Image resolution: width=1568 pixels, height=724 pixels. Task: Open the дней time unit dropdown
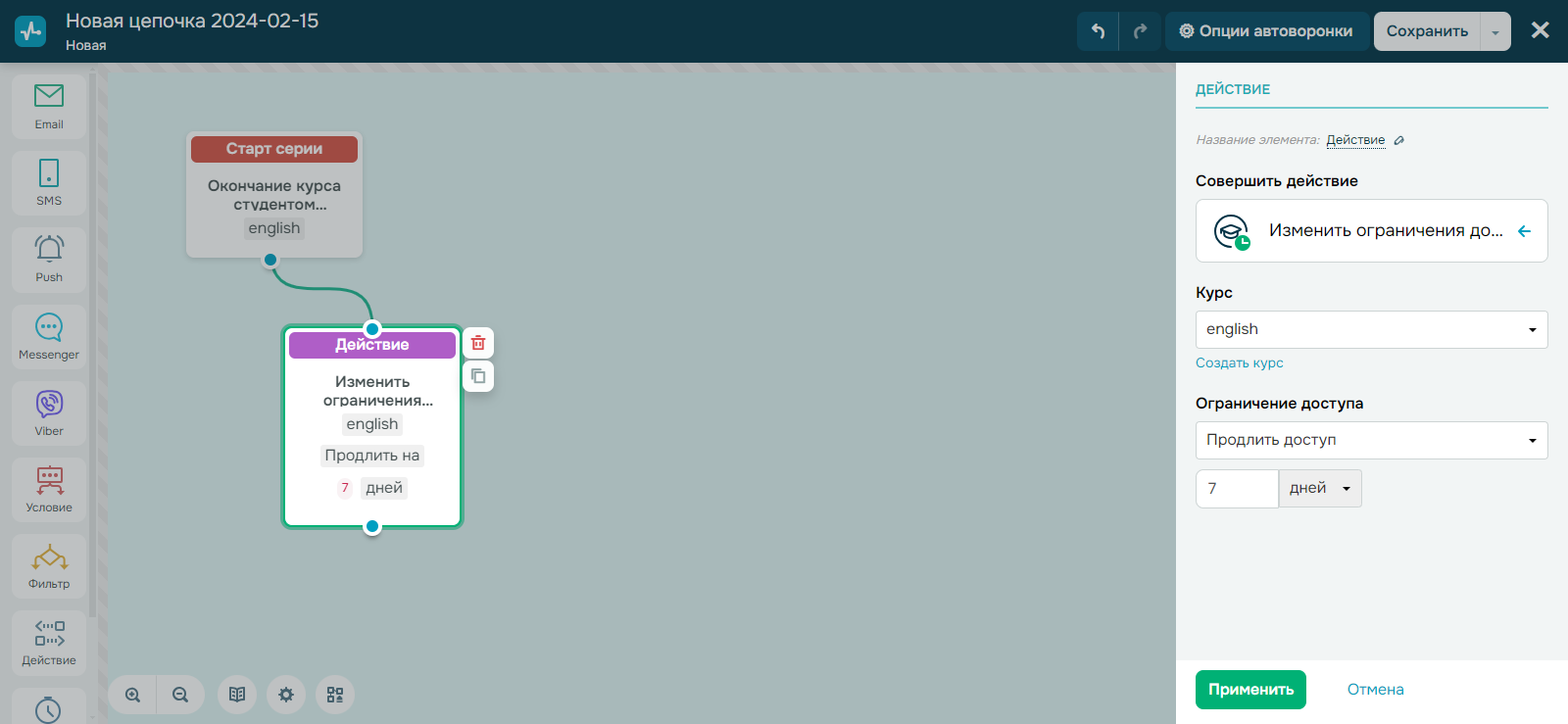point(1319,488)
